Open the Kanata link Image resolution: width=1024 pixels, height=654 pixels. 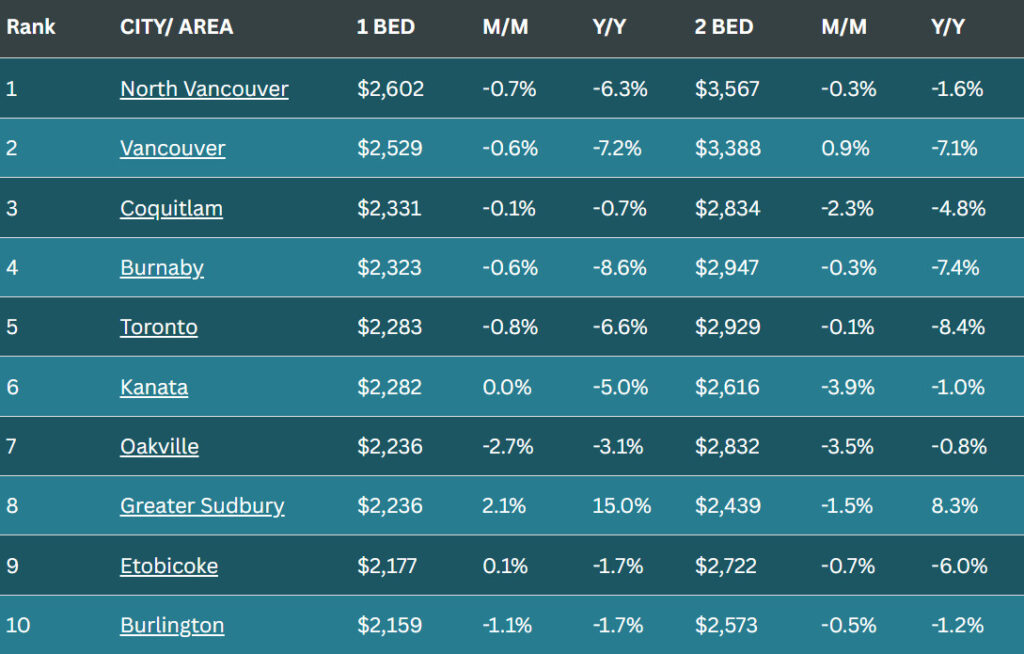coord(154,387)
